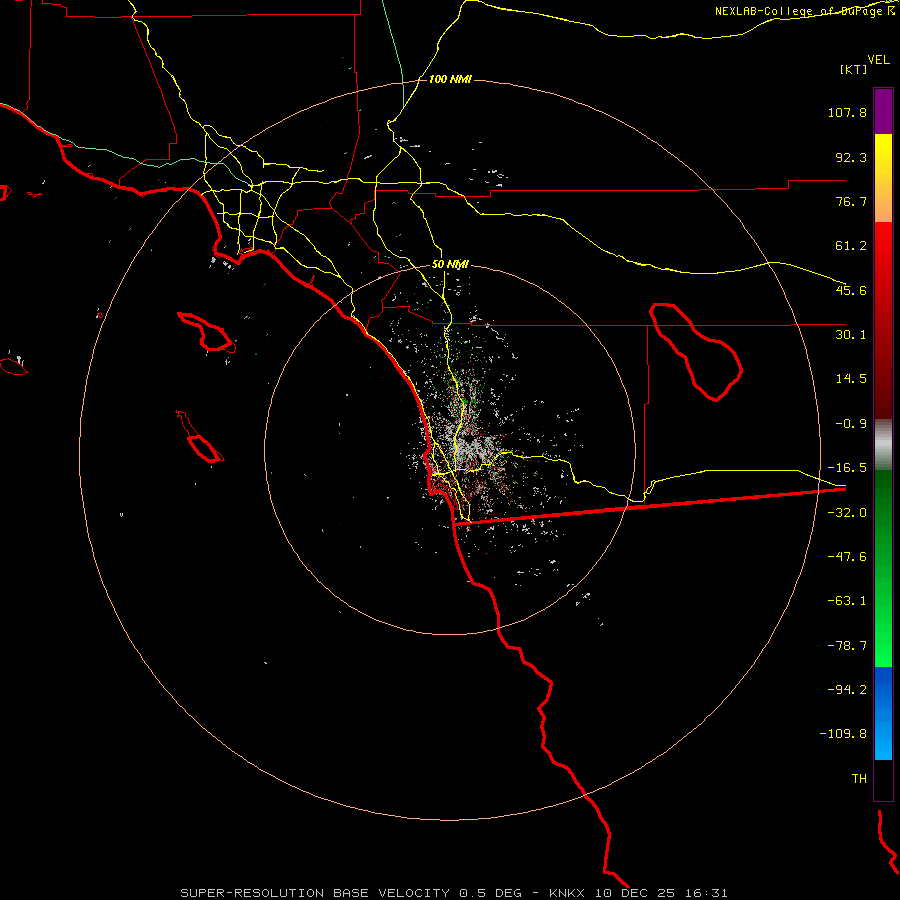Image resolution: width=900 pixels, height=900 pixels.
Task: Click the Salton Sea outline on map
Action: (x=696, y=351)
